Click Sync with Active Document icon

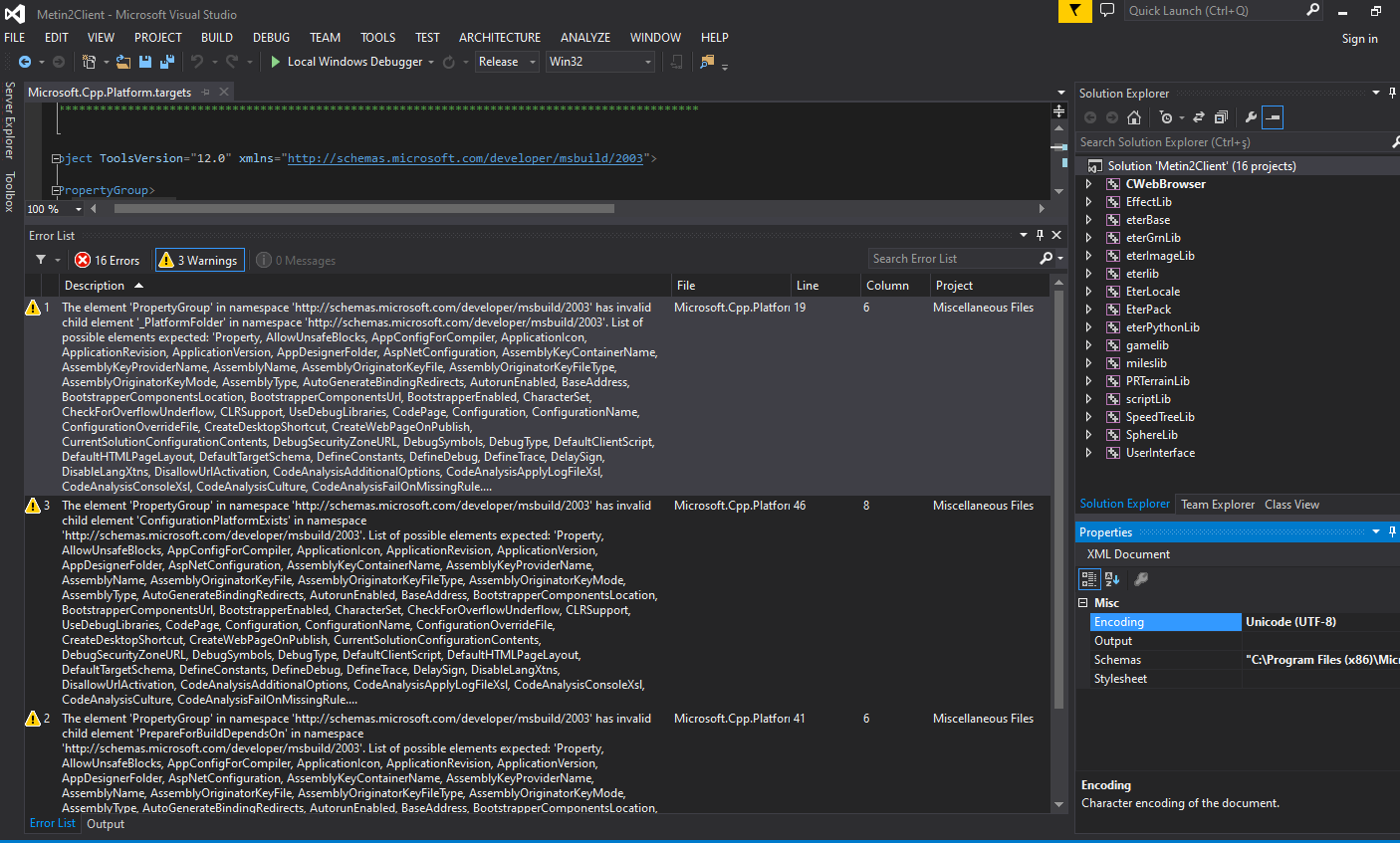1199,117
